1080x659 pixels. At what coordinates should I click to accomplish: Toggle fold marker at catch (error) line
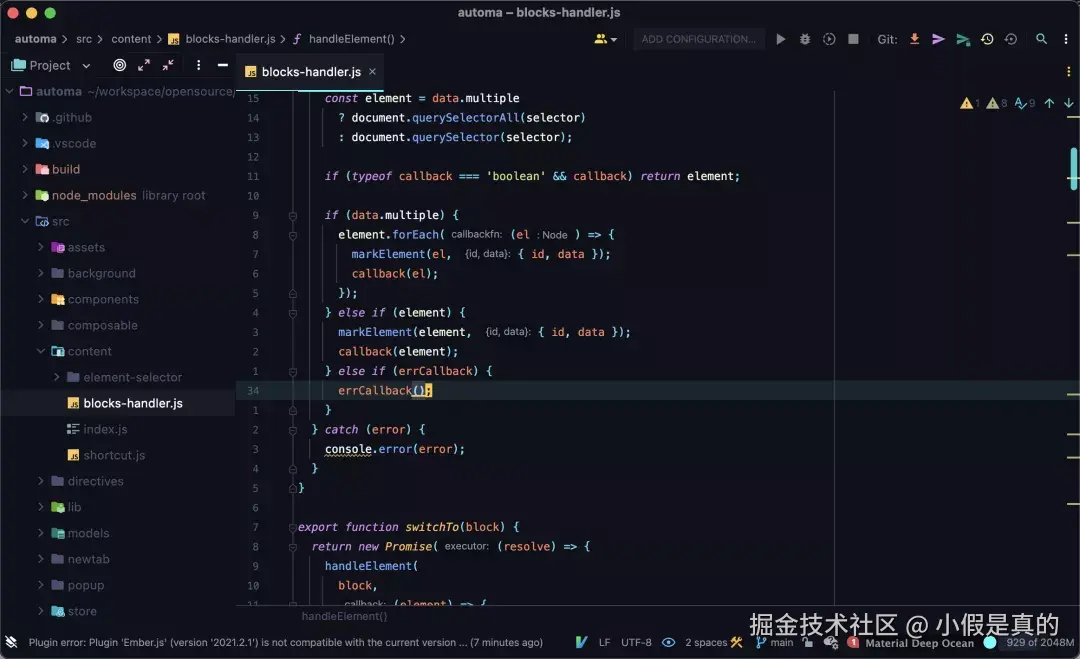[293, 430]
